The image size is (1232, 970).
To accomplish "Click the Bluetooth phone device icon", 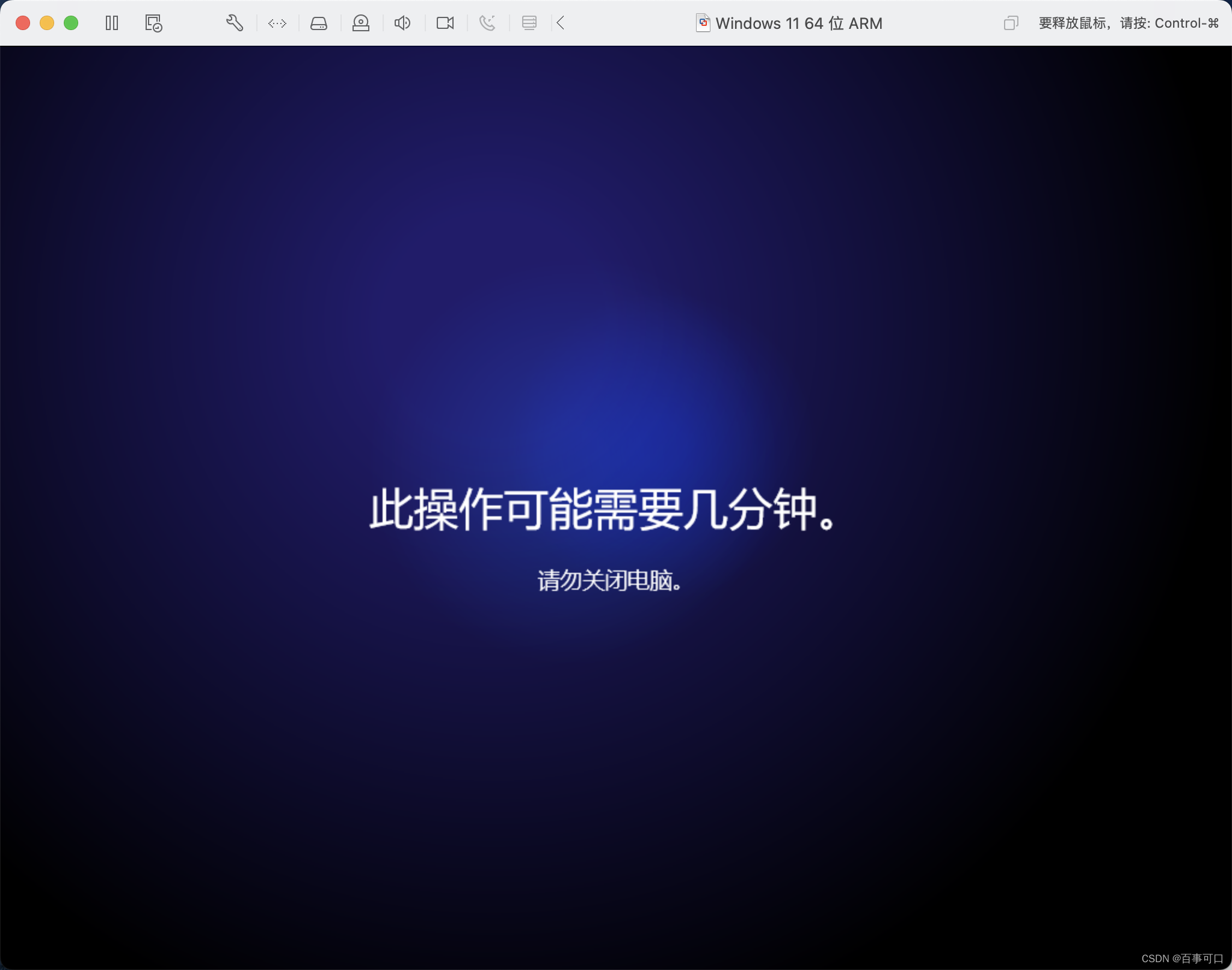I will click(487, 23).
